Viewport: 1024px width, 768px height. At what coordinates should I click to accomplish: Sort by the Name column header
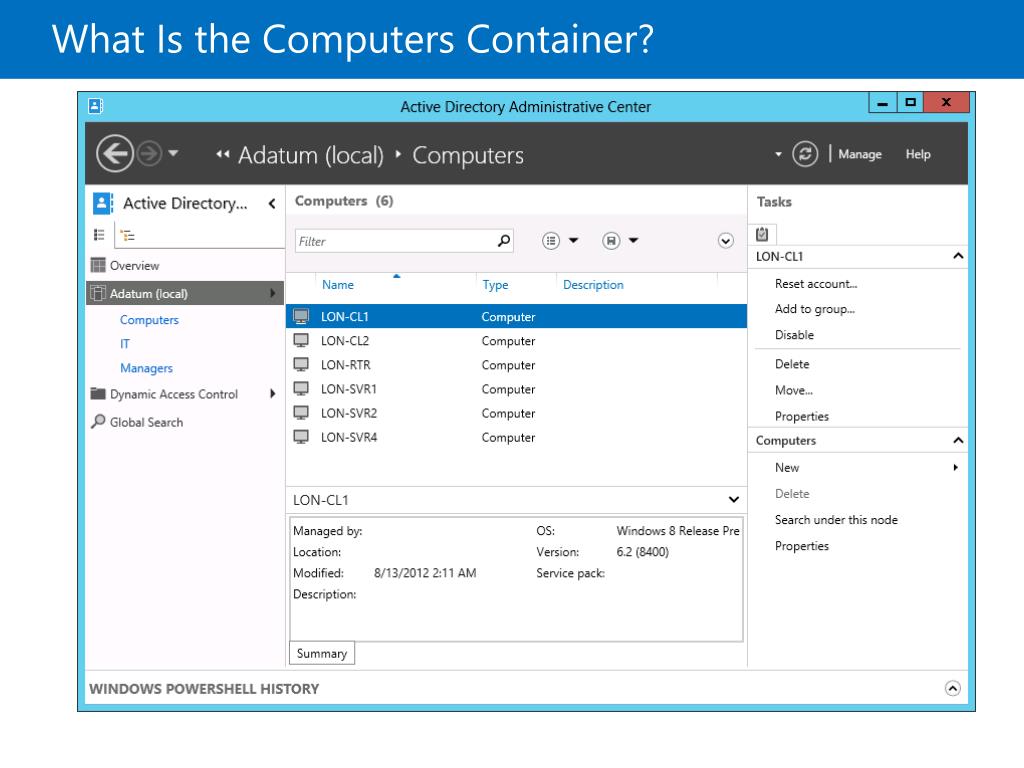click(338, 285)
